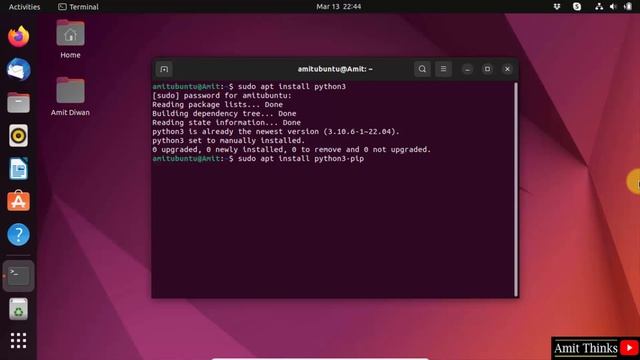Open Ubuntu Software store icon
The height and width of the screenshot is (360, 640).
[x=18, y=201]
